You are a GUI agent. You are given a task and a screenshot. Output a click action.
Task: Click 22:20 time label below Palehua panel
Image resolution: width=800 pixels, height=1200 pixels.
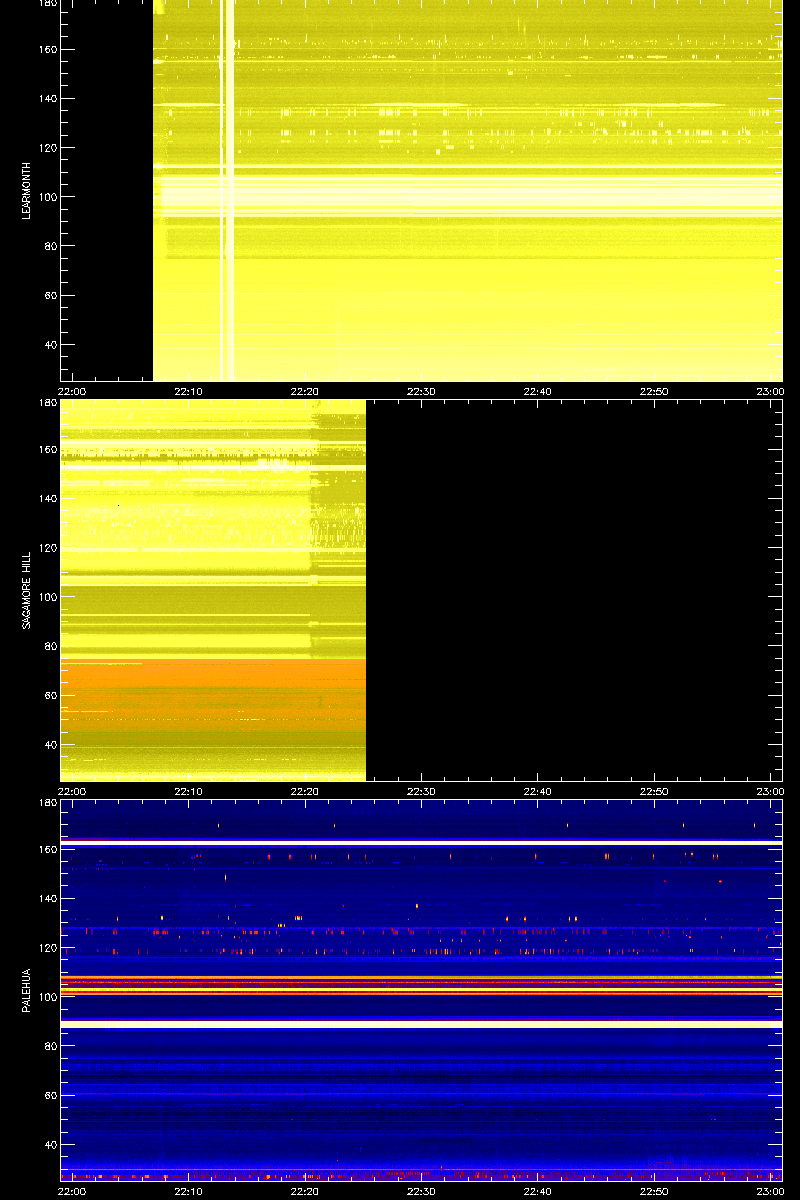(x=305, y=1191)
